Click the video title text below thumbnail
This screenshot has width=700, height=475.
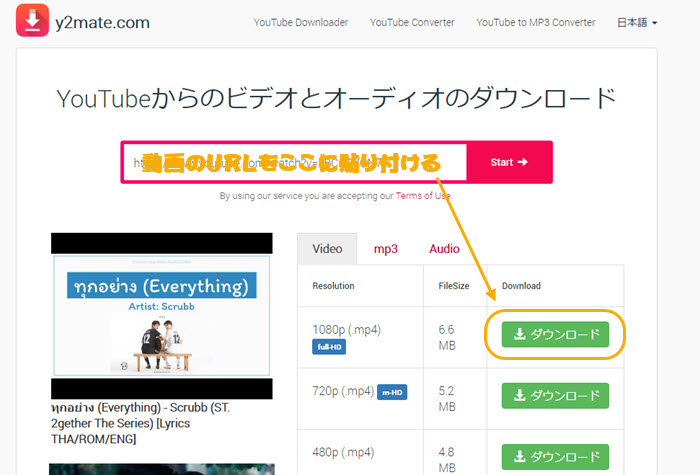pyautogui.click(x=150, y=423)
